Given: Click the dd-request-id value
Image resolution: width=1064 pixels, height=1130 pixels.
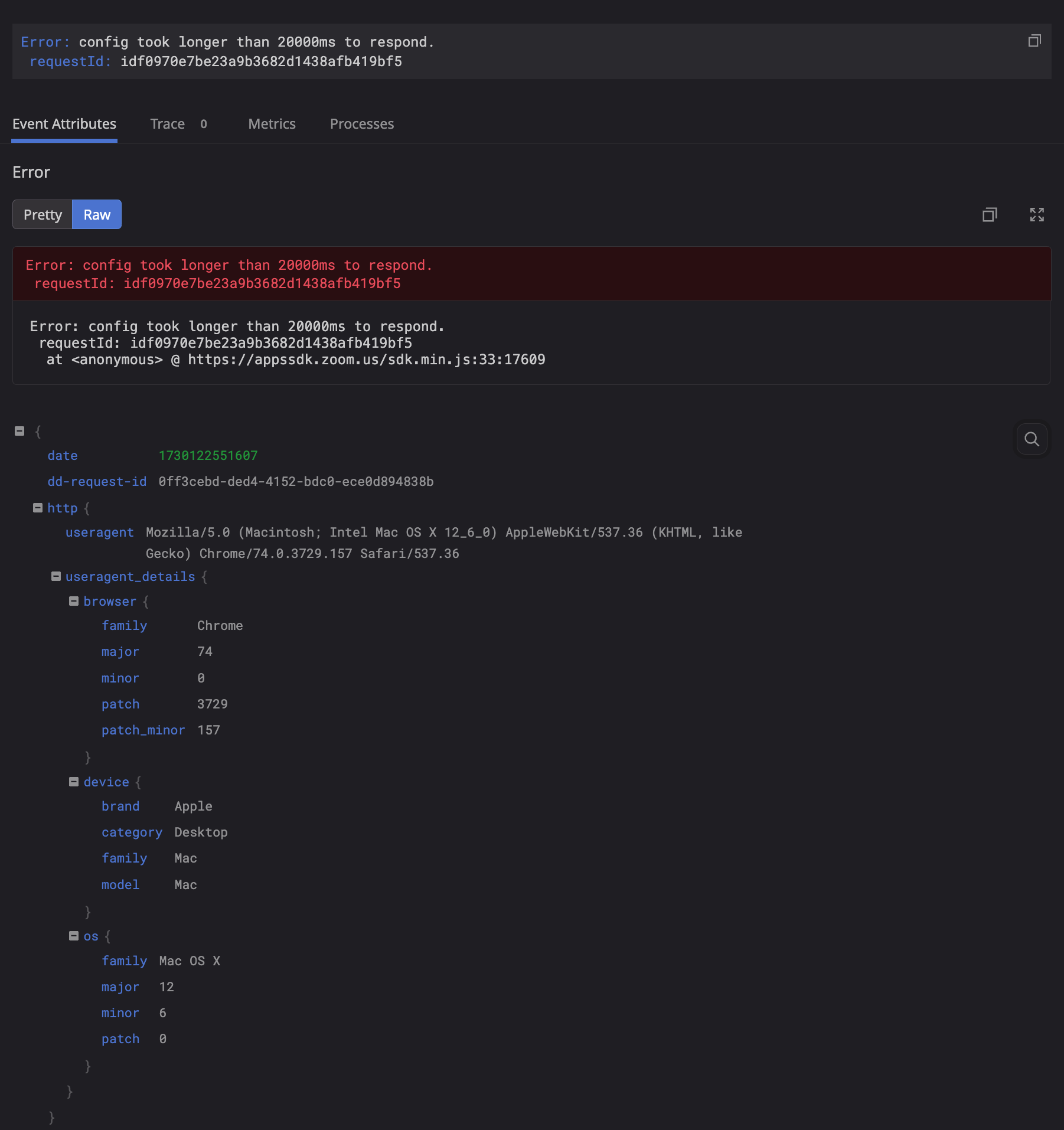Looking at the screenshot, I should [x=296, y=482].
